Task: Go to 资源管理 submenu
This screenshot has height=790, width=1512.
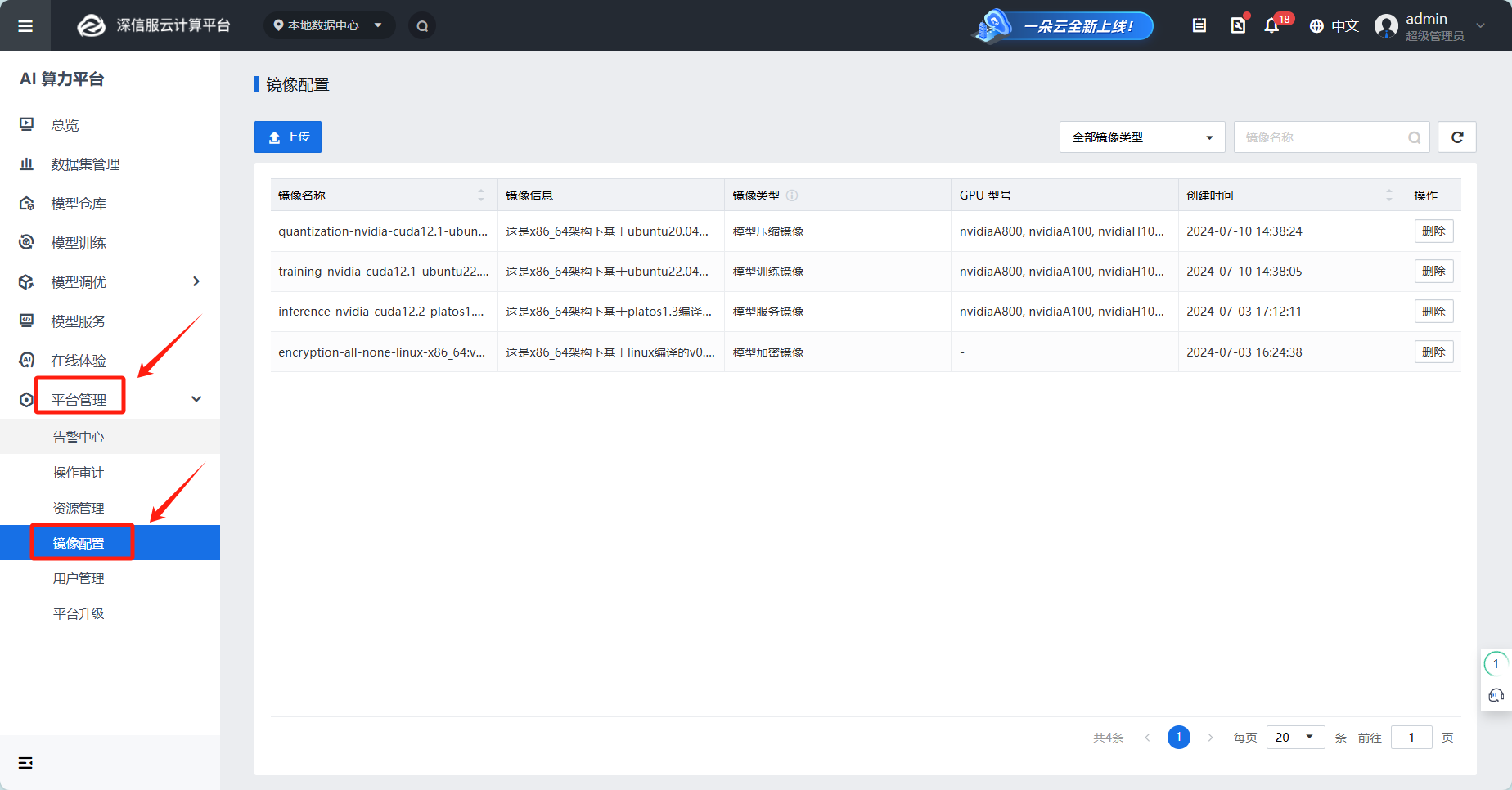Action: [x=79, y=508]
